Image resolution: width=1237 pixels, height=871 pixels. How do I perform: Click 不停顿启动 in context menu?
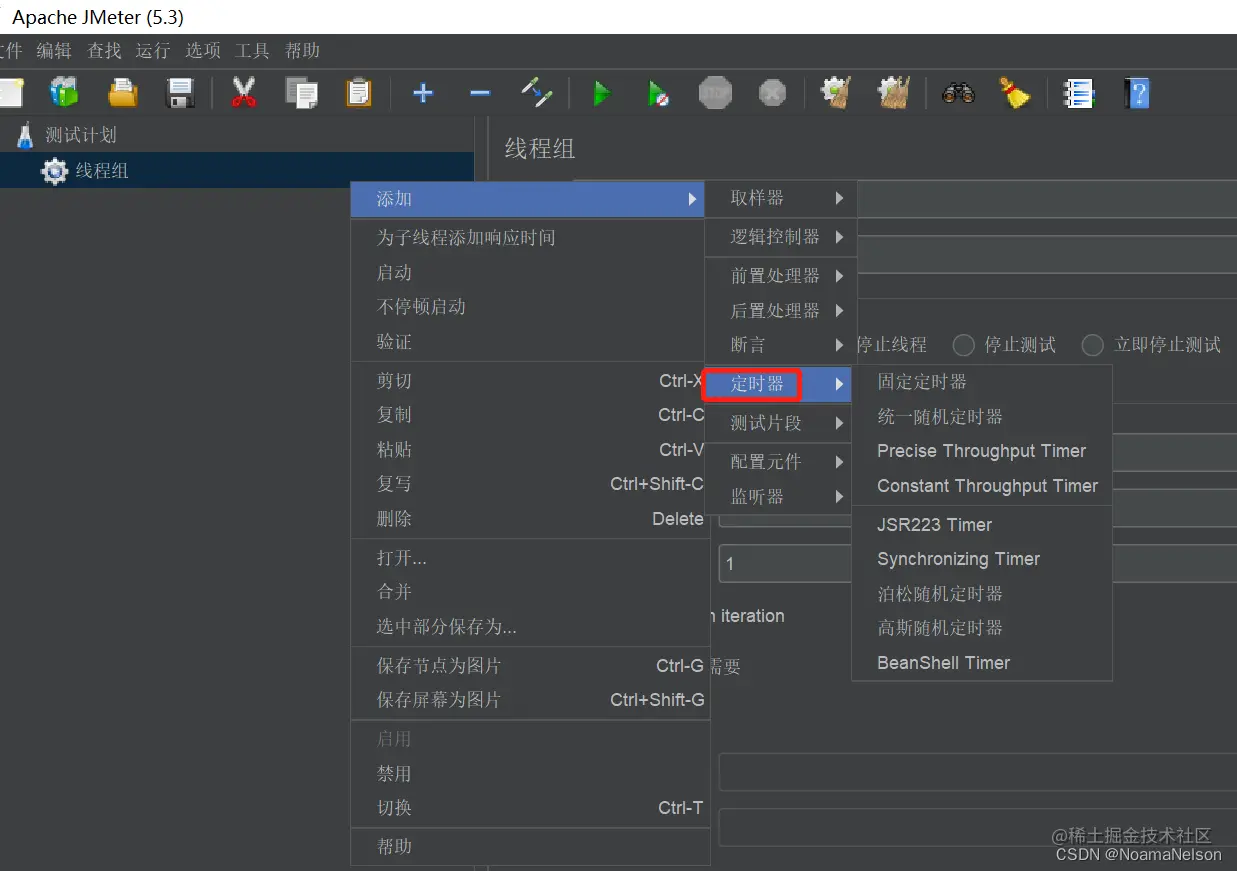click(x=530, y=307)
